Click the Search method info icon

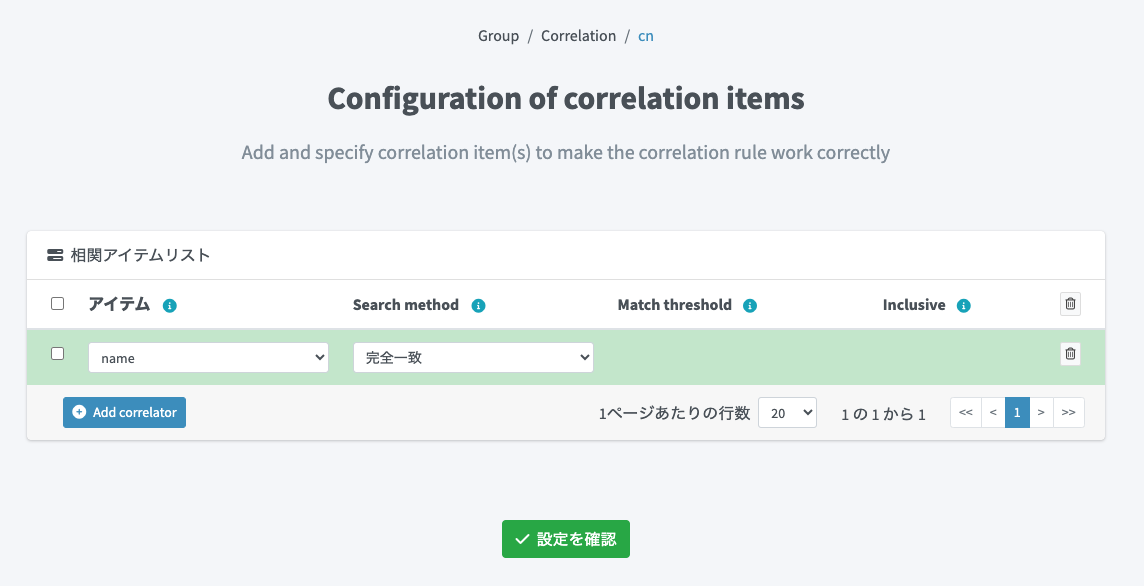tap(478, 306)
